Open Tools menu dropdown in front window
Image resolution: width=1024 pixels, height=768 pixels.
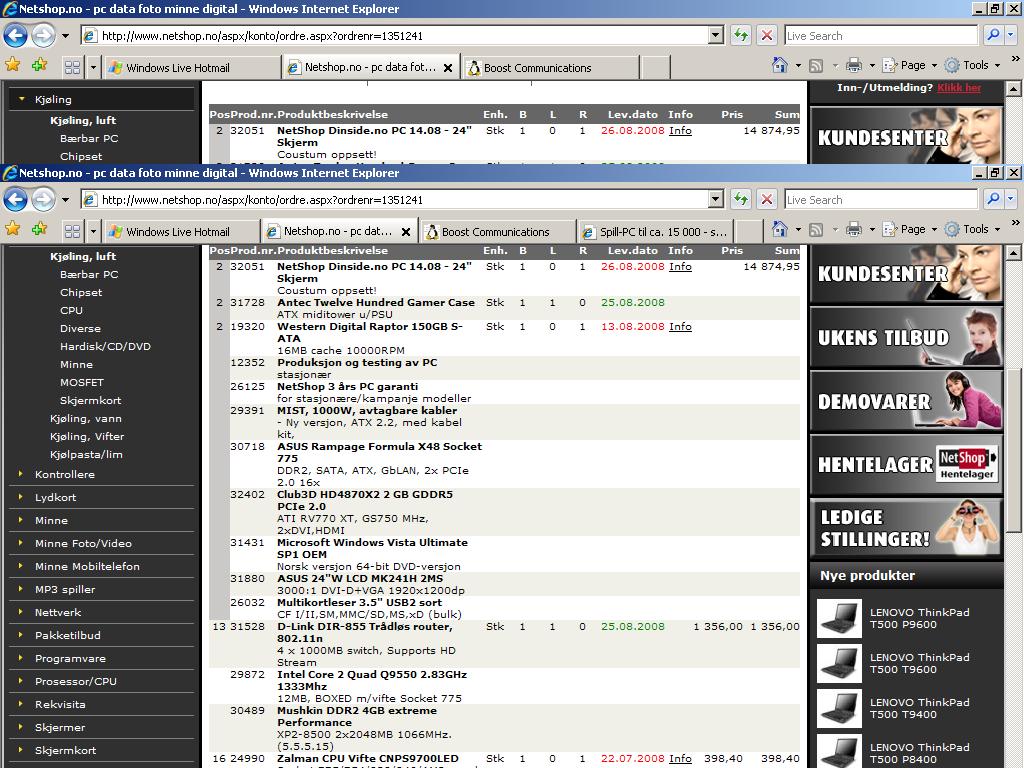tap(997, 229)
